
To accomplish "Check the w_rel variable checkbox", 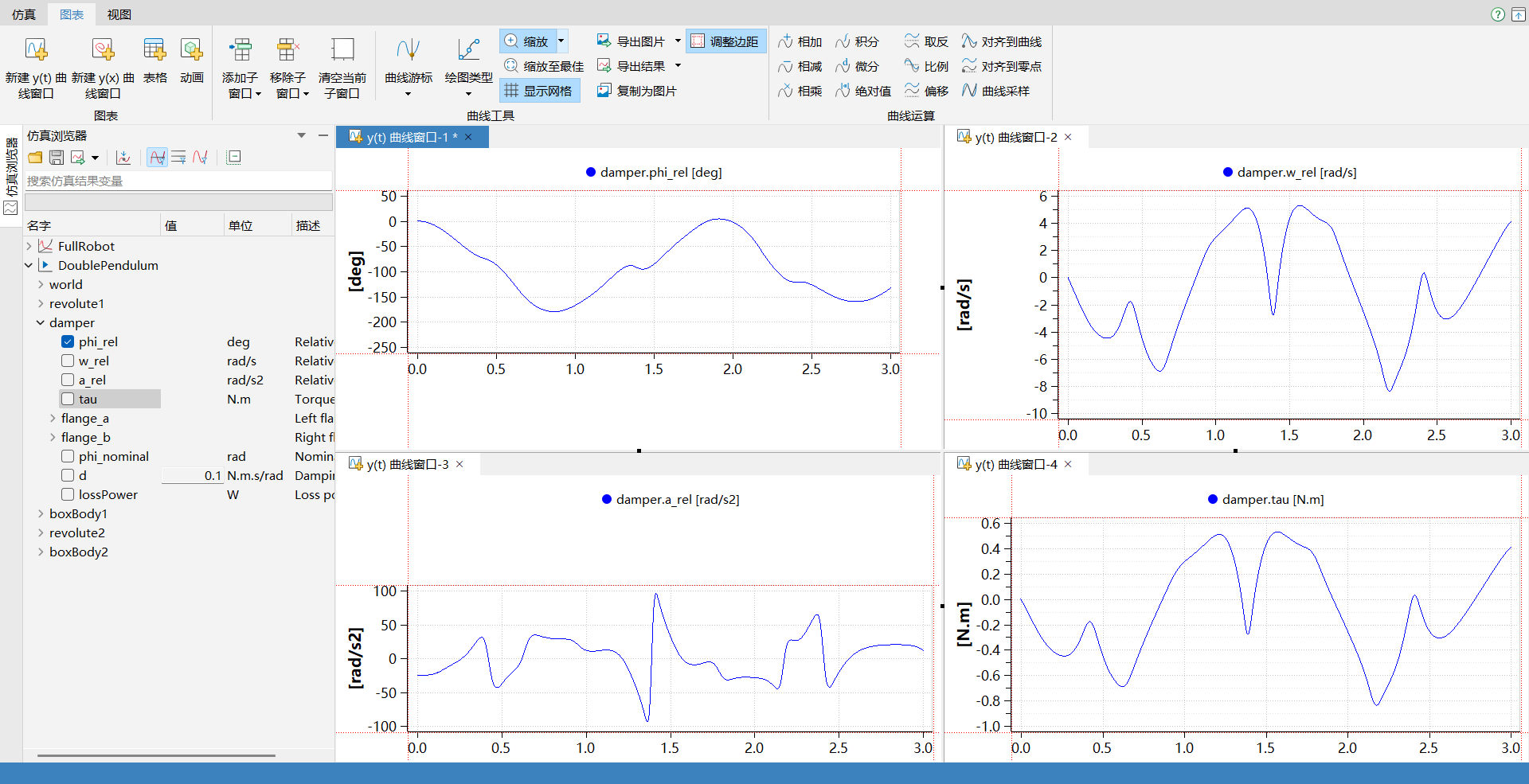I will [x=68, y=361].
